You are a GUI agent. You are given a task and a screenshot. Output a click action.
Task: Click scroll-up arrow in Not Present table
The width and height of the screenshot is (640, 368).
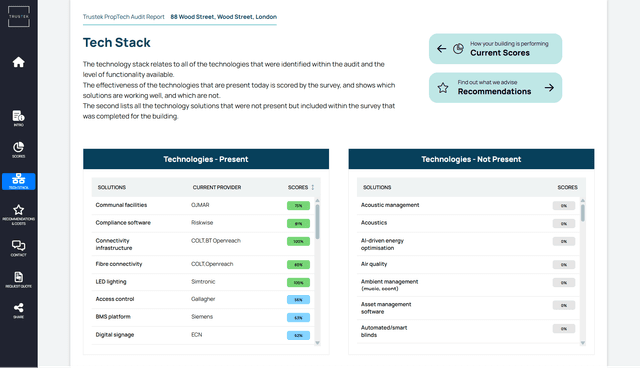(582, 201)
